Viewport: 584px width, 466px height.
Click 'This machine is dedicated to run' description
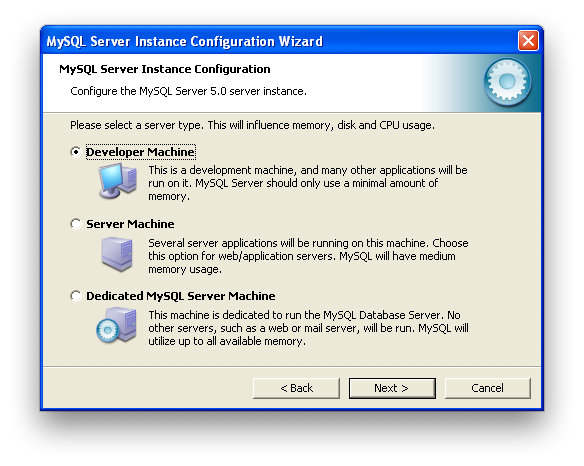pos(308,328)
